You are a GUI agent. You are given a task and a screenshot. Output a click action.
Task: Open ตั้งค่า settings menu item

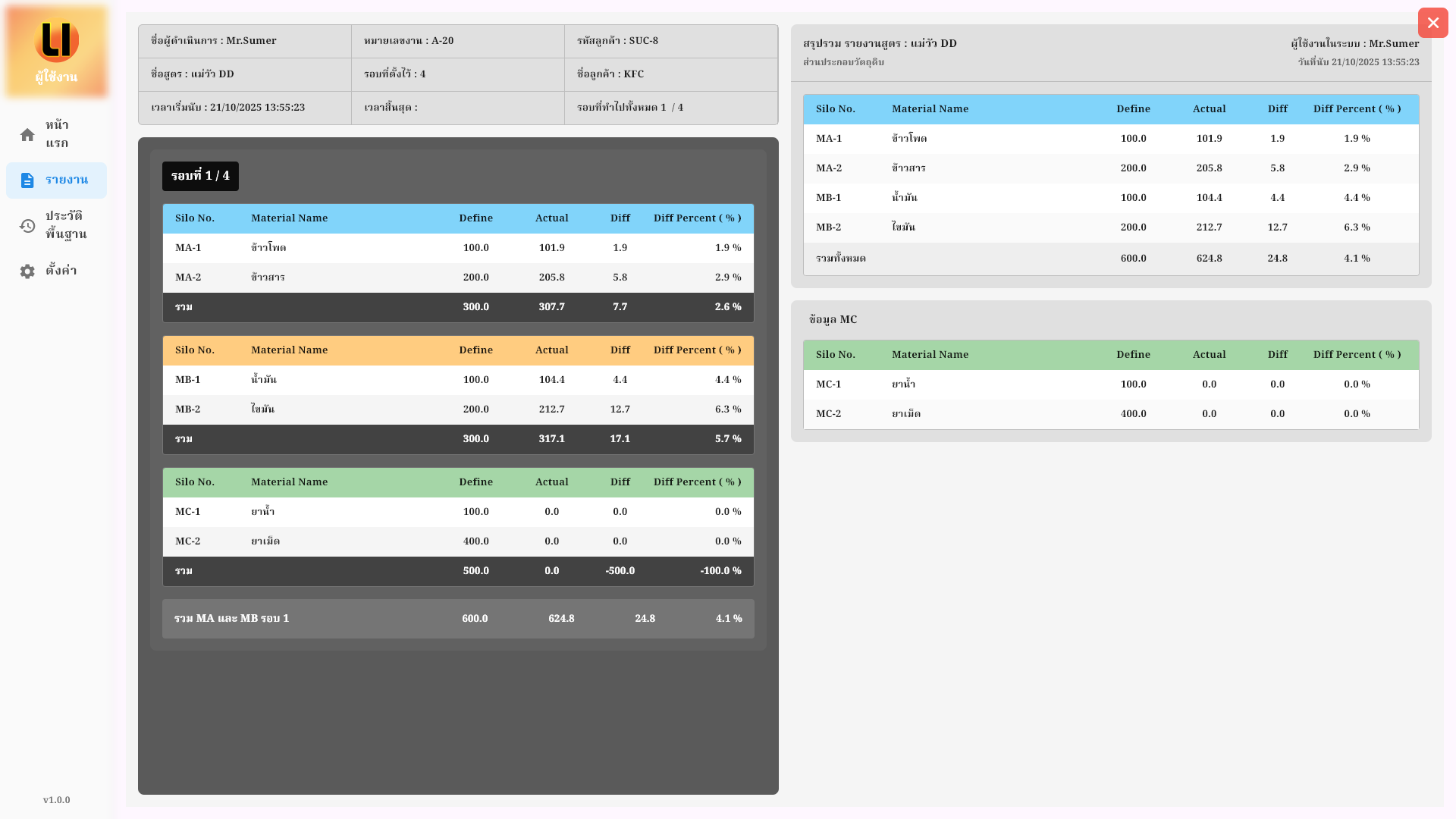coord(61,271)
